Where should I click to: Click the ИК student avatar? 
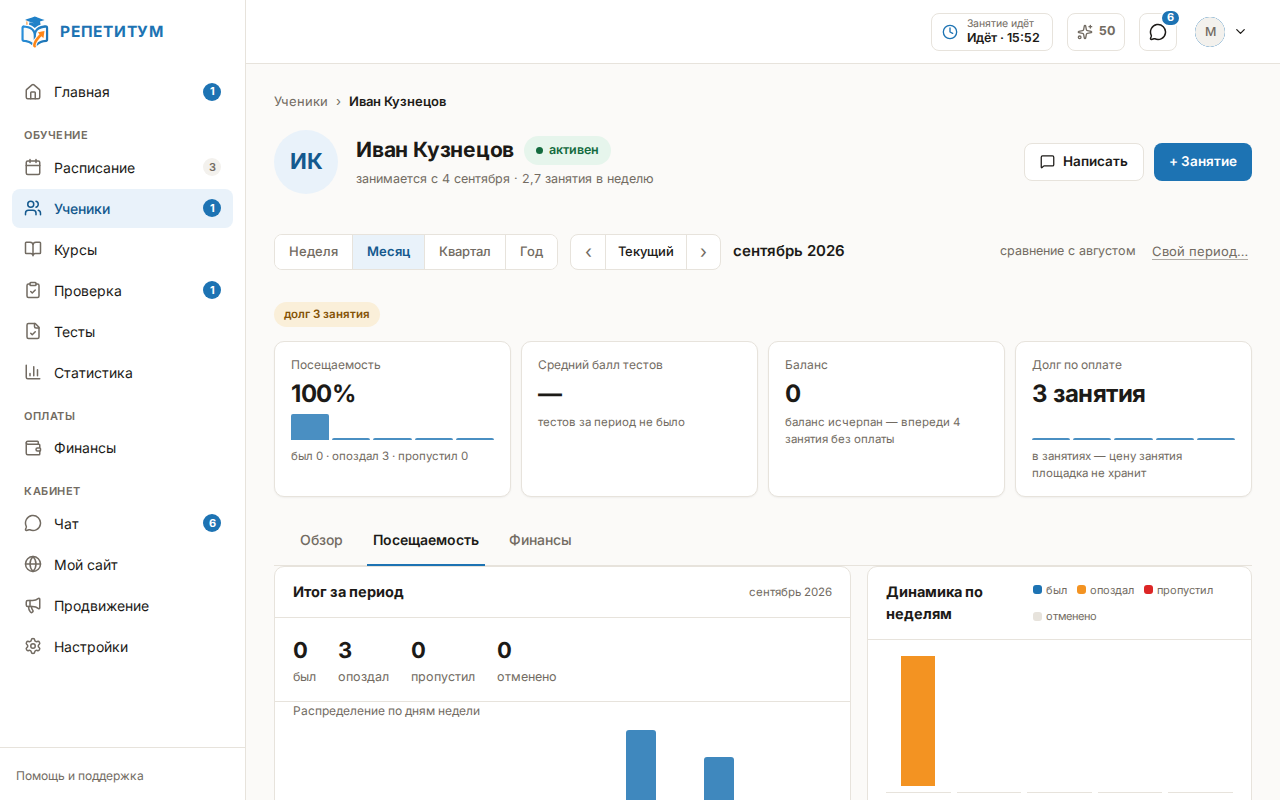(306, 162)
